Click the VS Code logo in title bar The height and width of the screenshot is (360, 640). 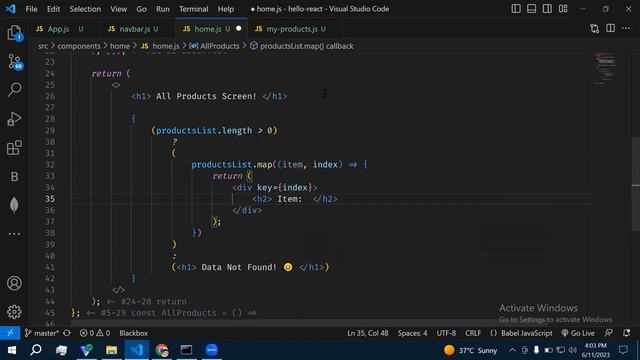(11, 9)
